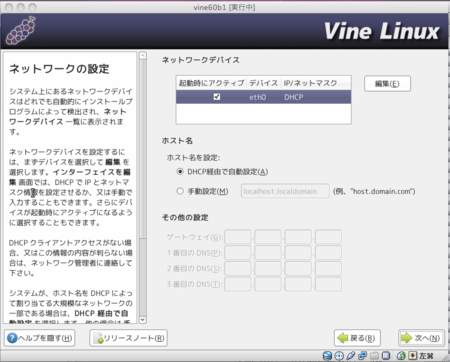450x362 pixels.
Task: Select 手動設定 radio option
Action: tap(180, 191)
